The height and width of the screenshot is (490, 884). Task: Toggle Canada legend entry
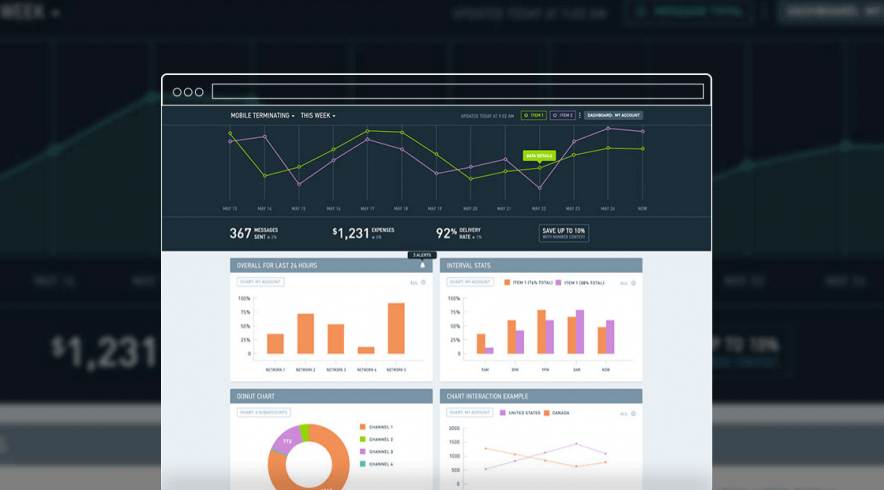coord(556,413)
